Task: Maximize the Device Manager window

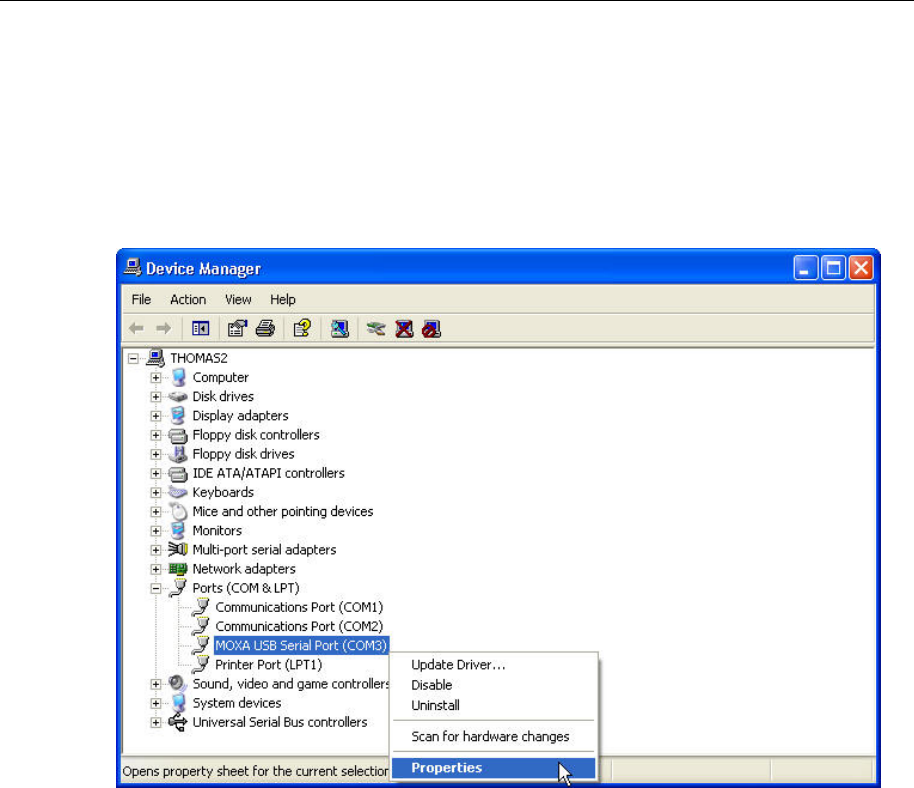Action: pyautogui.click(x=834, y=268)
